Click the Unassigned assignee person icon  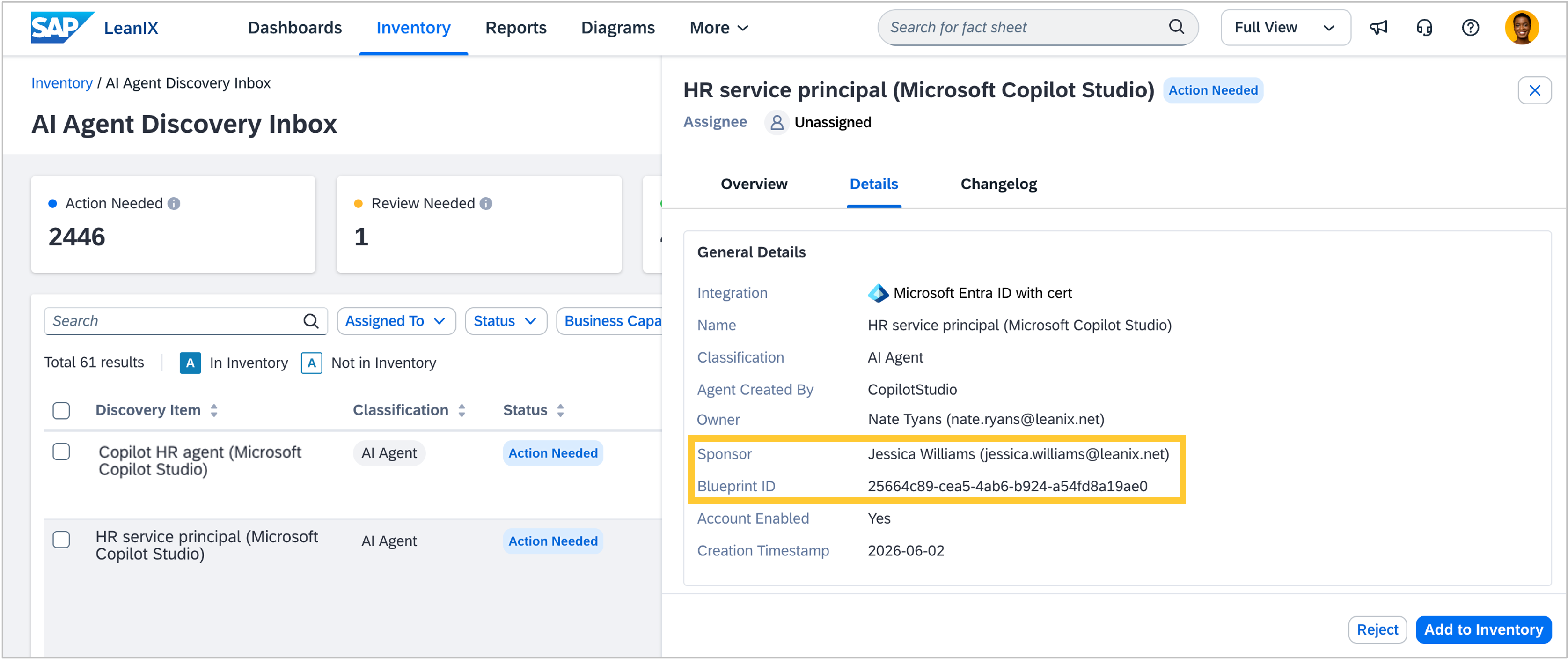click(777, 122)
